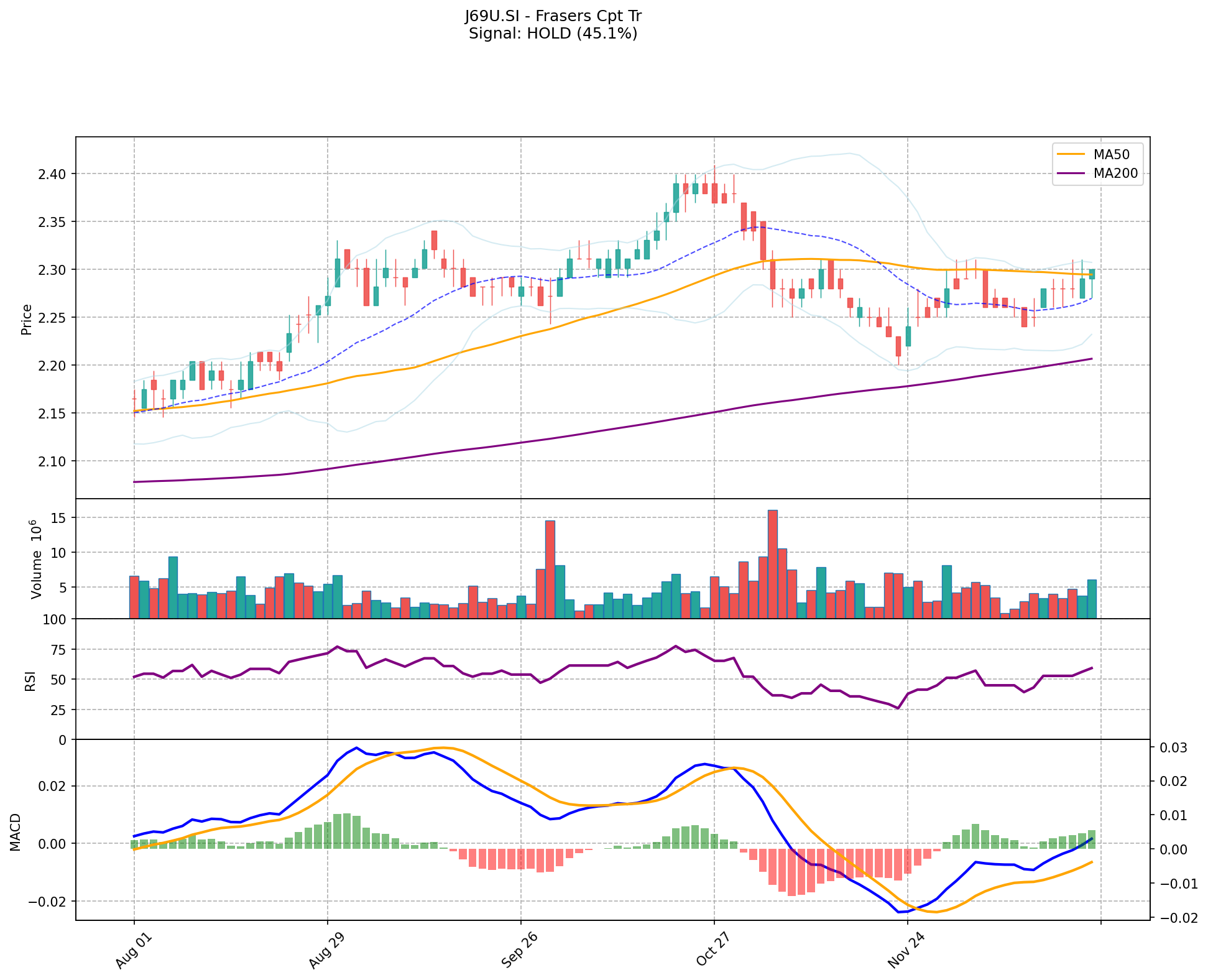1208x980 pixels.
Task: Click the purple MA200 legend line swatch
Action: [x=1071, y=173]
